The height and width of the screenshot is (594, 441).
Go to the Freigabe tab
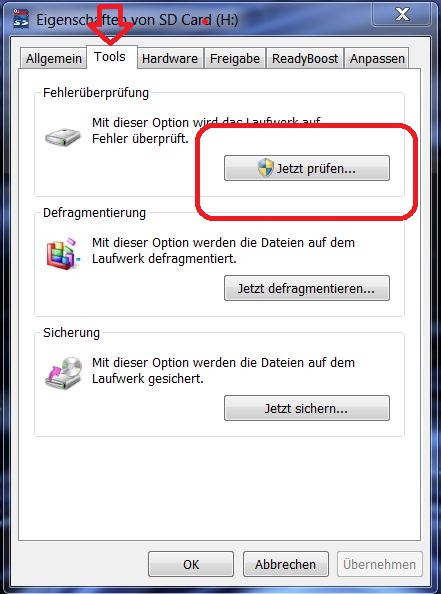click(235, 59)
